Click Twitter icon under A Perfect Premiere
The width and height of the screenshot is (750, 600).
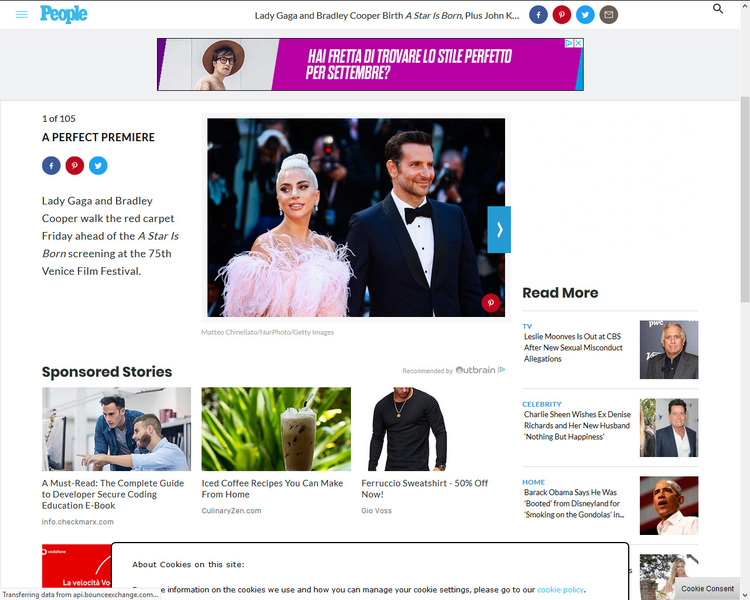[x=98, y=166]
